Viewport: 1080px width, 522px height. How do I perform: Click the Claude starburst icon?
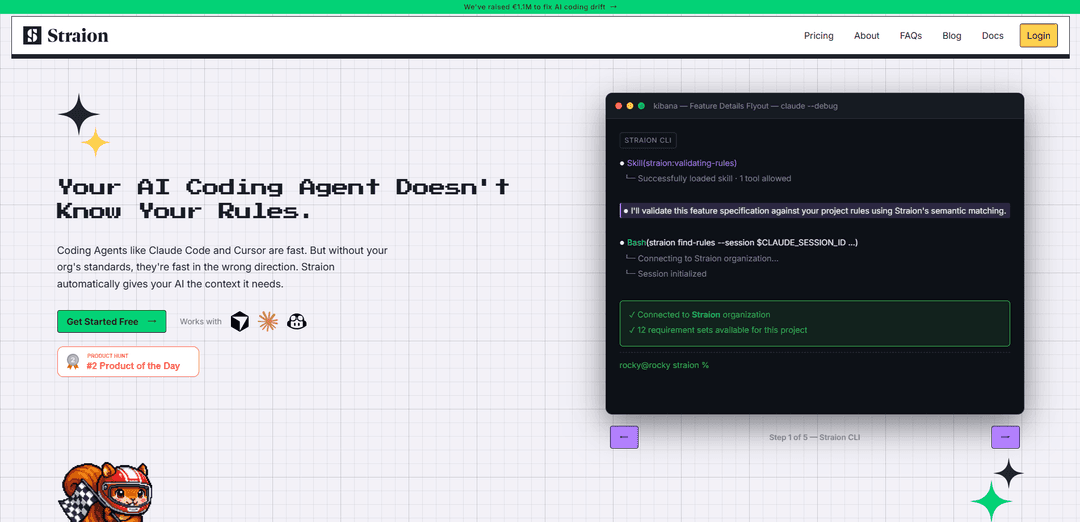click(268, 321)
